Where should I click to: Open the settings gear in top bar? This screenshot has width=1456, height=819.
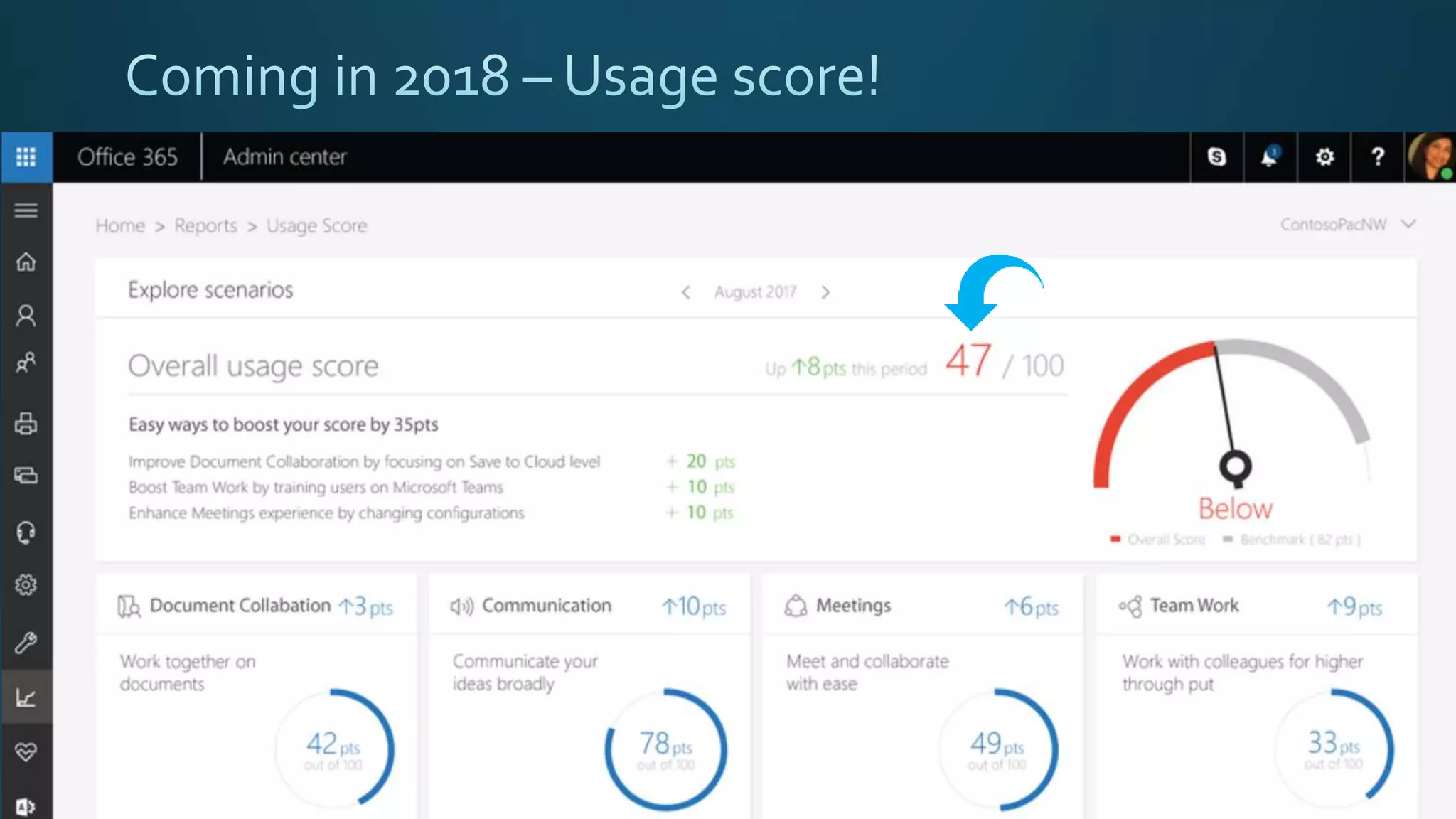[x=1324, y=156]
